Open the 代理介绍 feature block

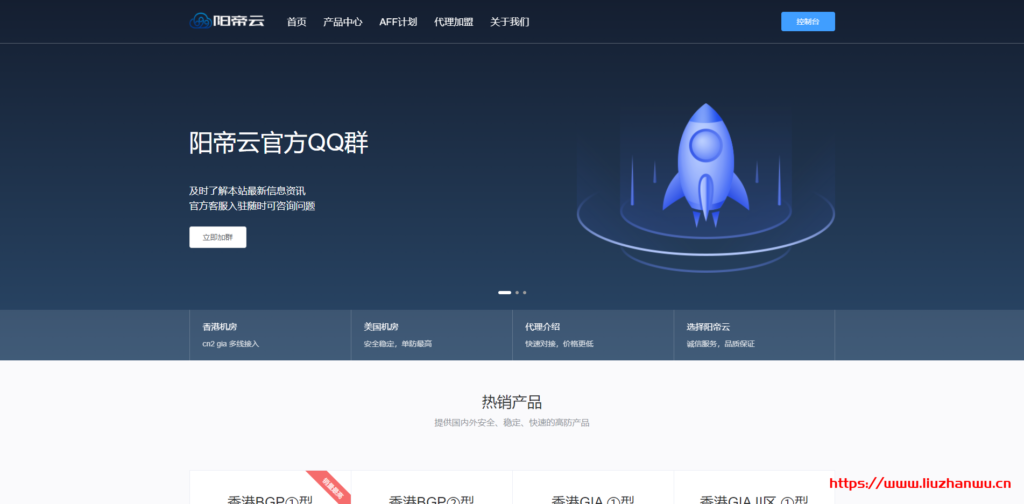click(593, 335)
